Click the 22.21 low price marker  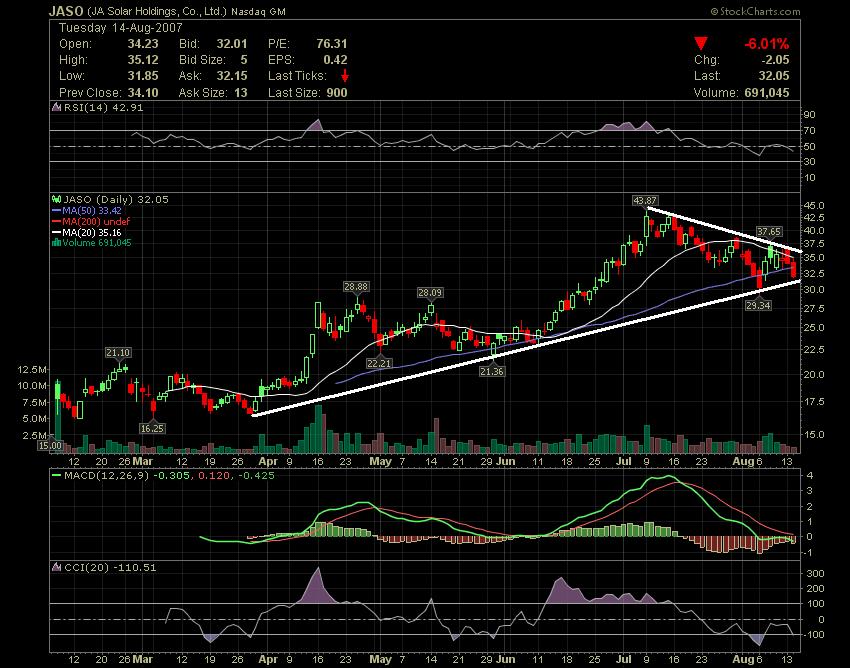point(379,363)
